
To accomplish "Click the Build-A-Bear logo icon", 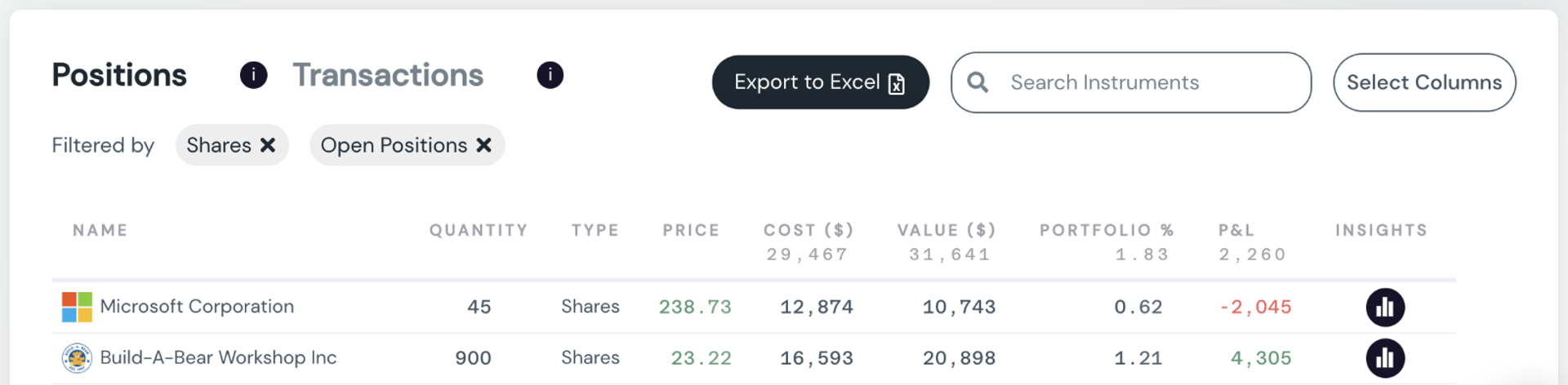I will [x=77, y=358].
